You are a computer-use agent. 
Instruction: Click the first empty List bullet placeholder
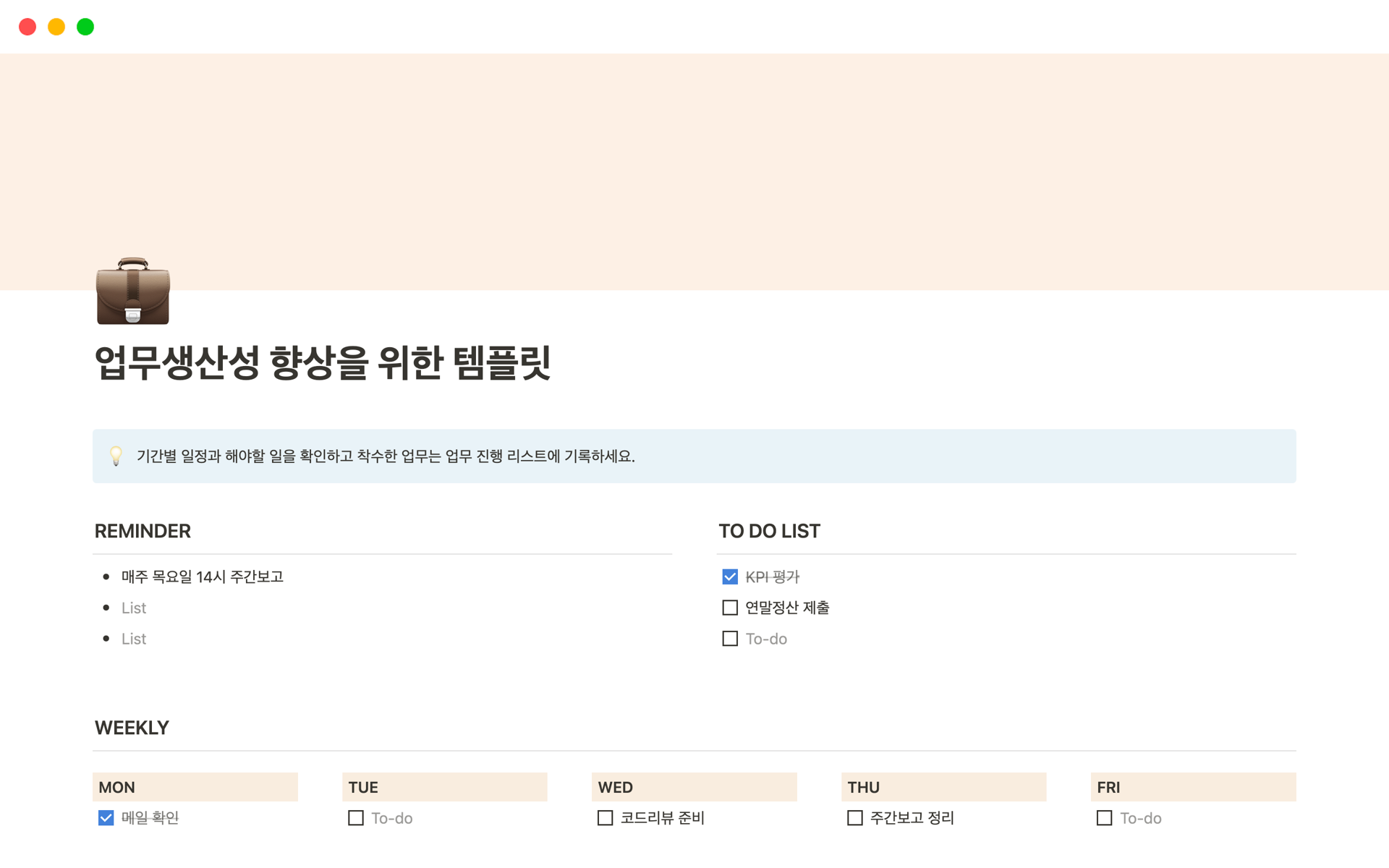134,608
